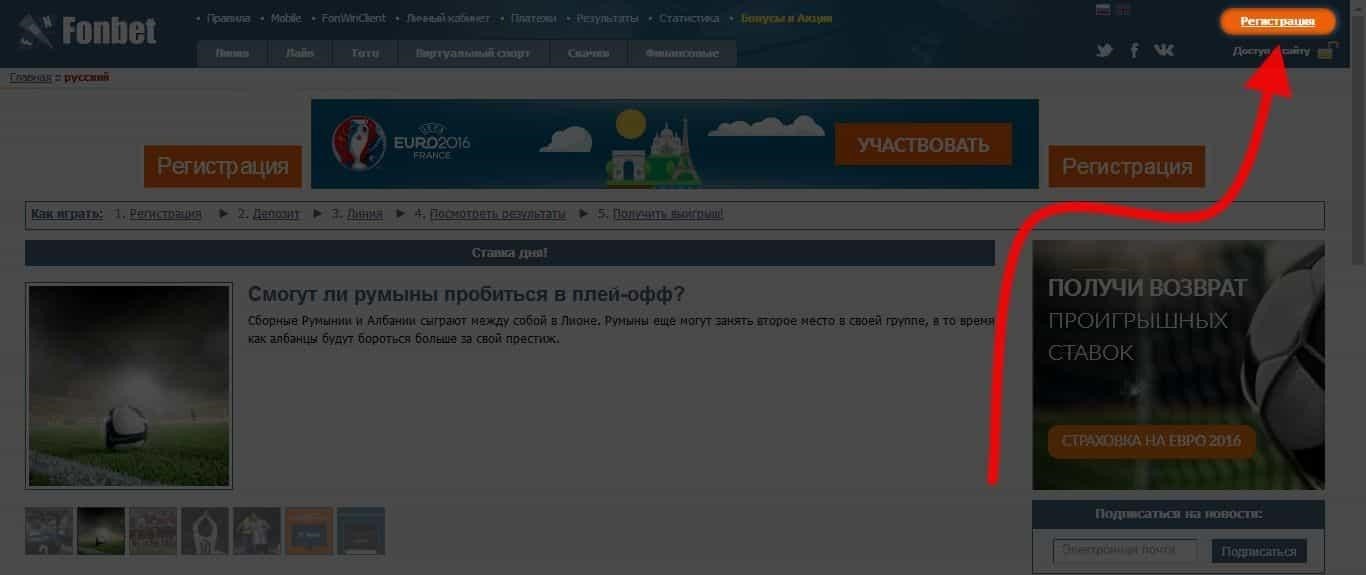Open the Платежи top menu link
1366x575 pixels.
pyautogui.click(x=533, y=18)
